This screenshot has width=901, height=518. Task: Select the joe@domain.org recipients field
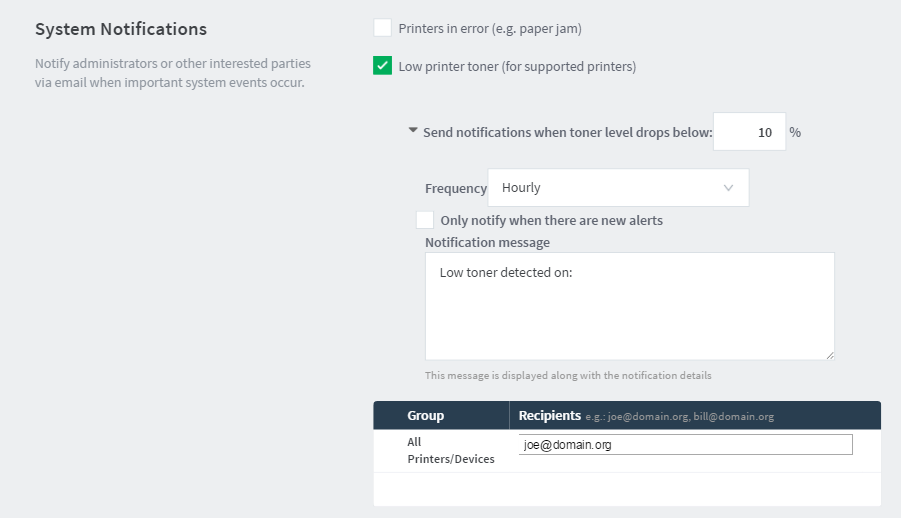[x=686, y=444]
